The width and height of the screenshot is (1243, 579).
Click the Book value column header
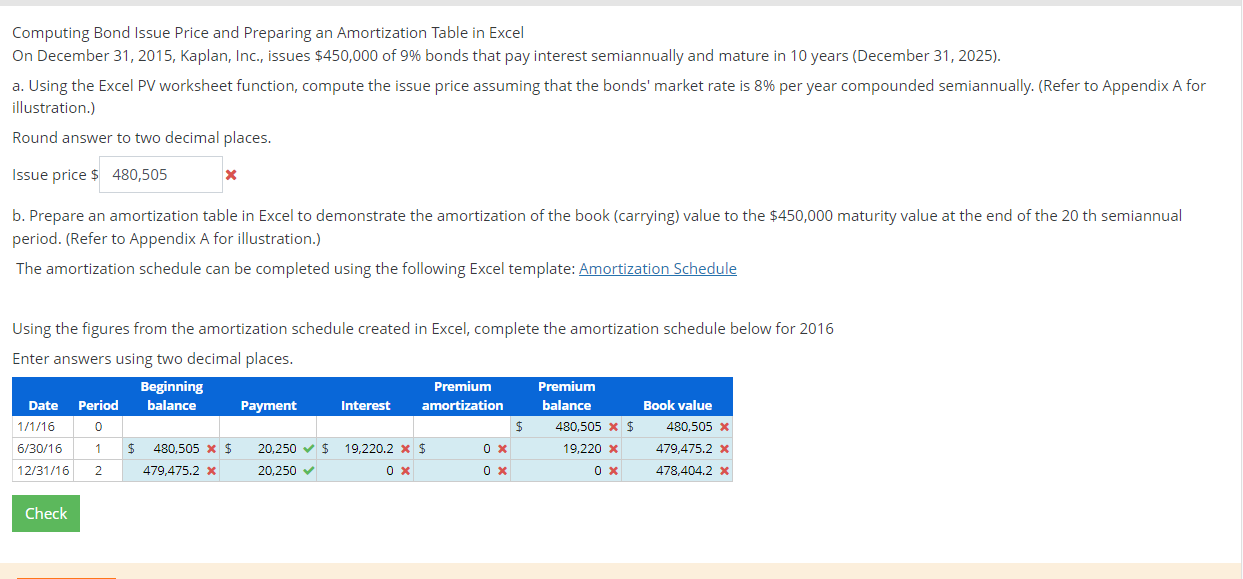point(677,405)
